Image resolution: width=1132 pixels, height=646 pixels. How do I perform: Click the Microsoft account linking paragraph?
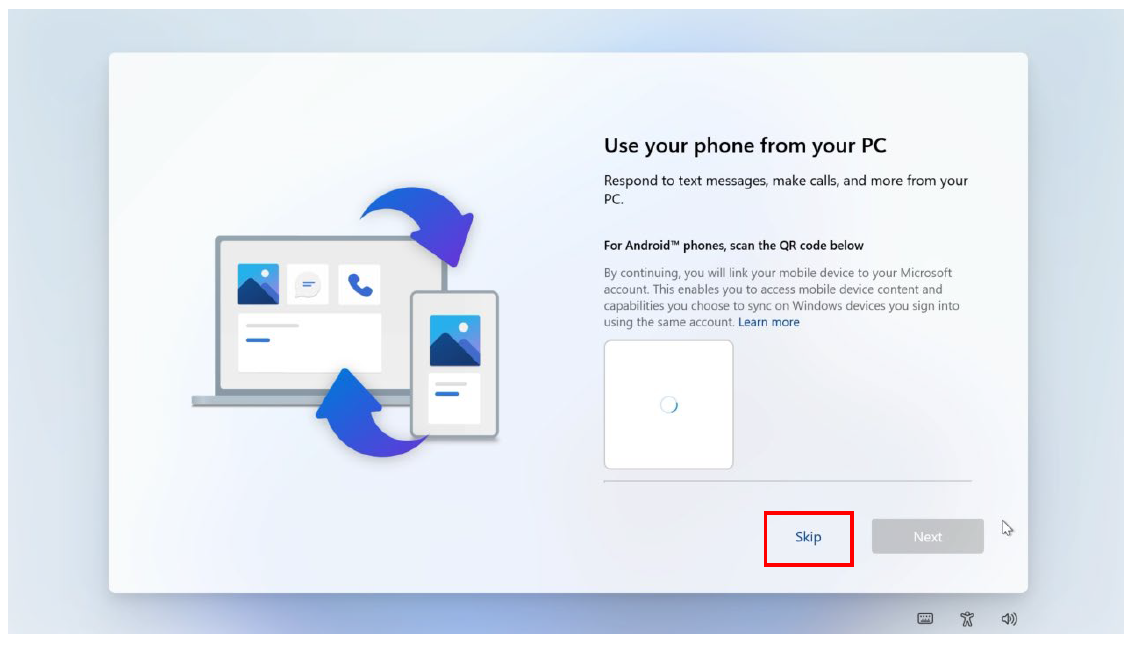click(x=782, y=297)
